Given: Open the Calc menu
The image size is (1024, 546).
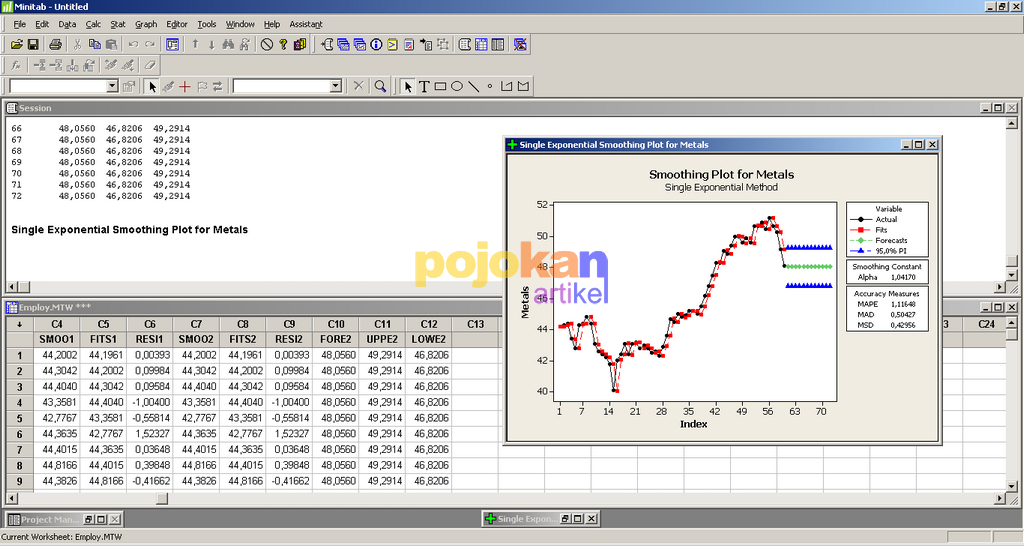Looking at the screenshot, I should click(x=93, y=24).
